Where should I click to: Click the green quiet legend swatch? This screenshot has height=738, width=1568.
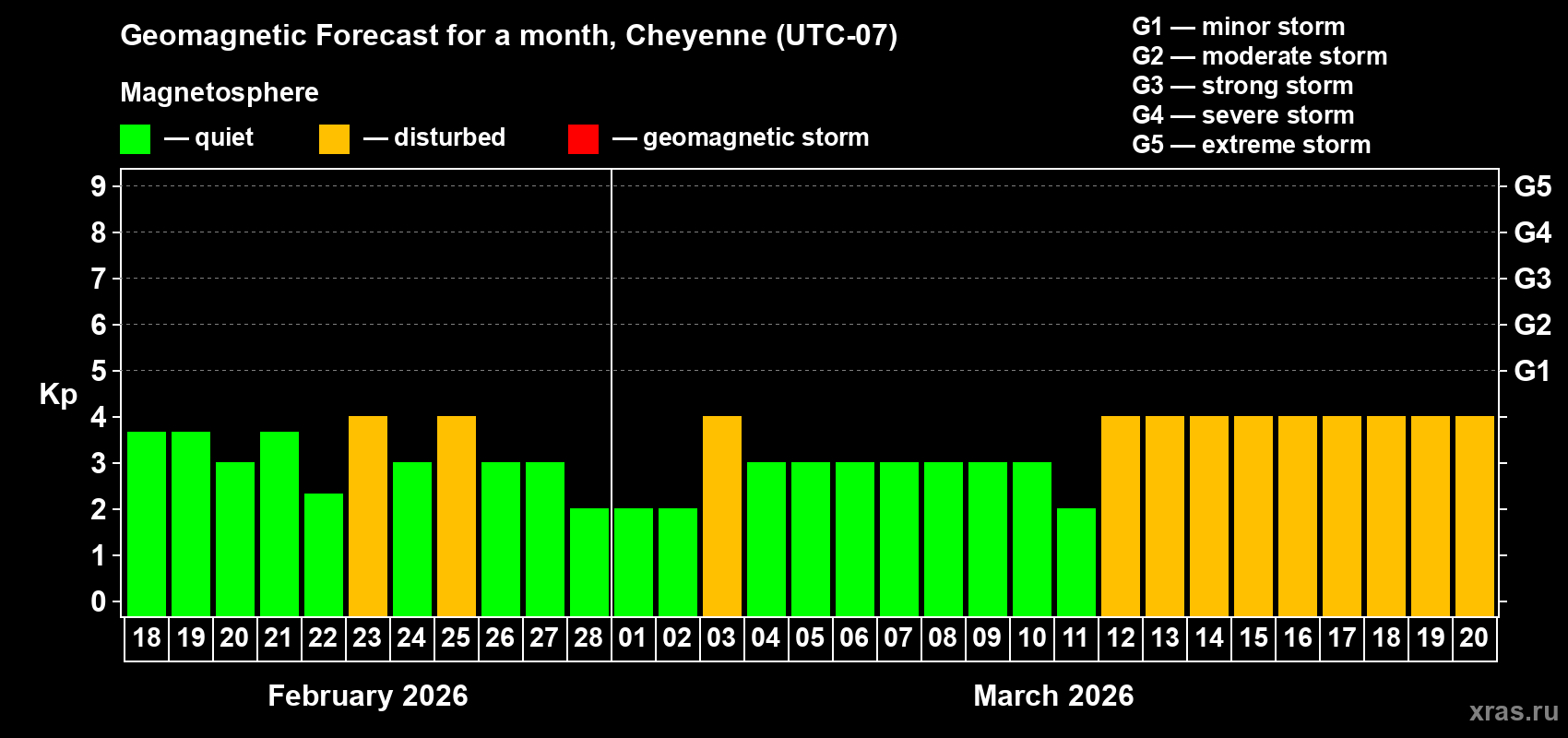[135, 139]
